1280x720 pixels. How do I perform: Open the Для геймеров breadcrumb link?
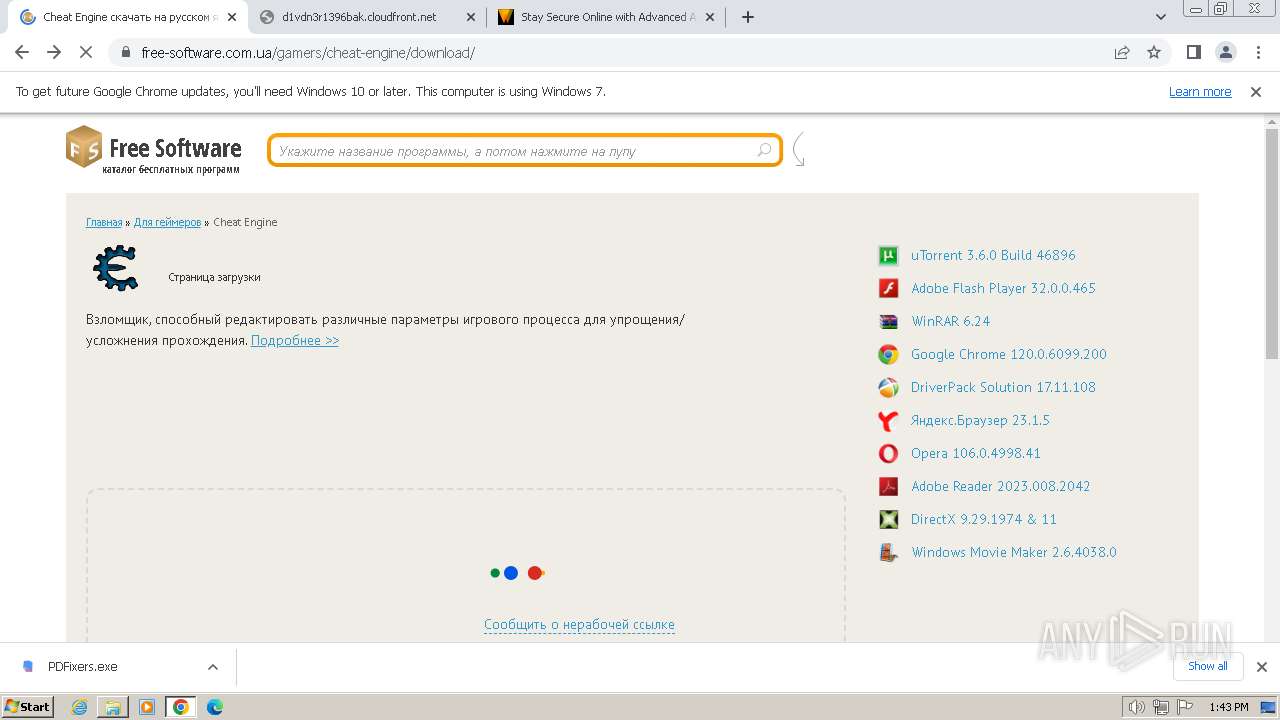[x=167, y=222]
